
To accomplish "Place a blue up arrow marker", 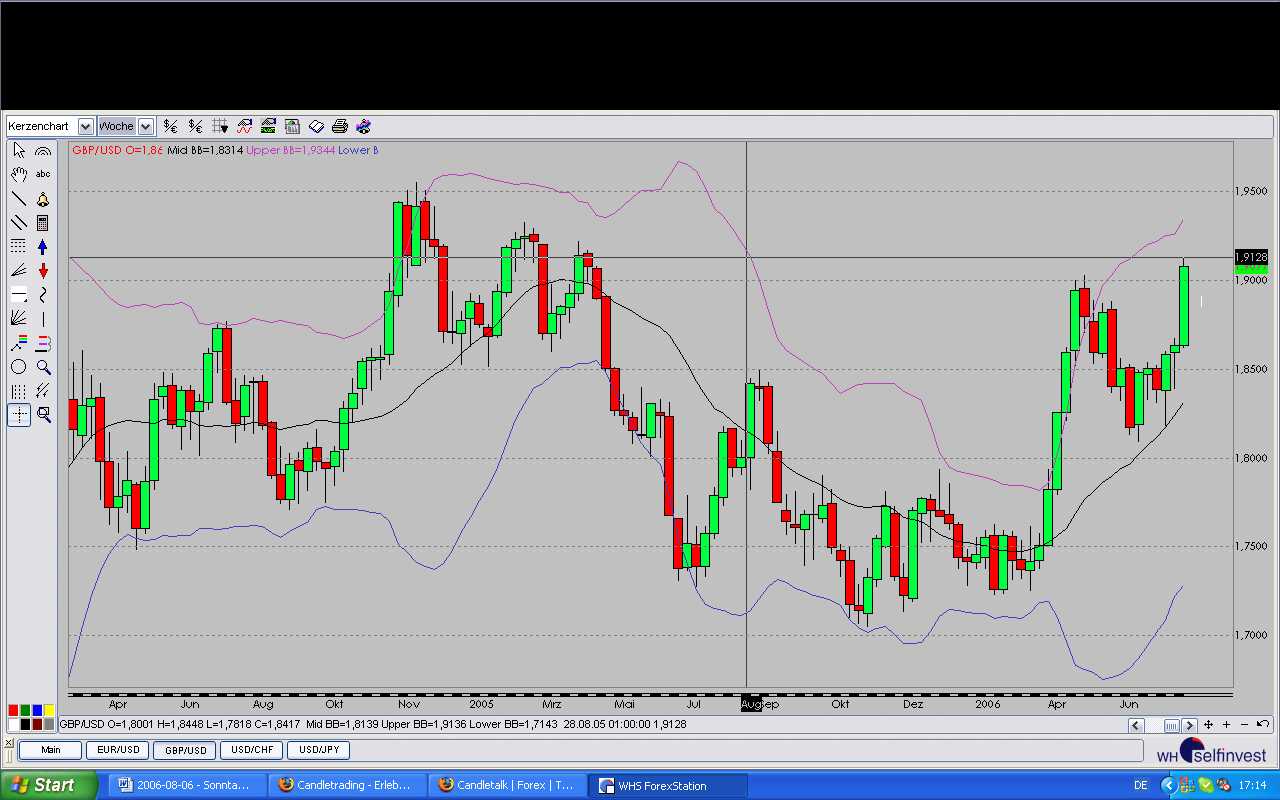I will 43,247.
